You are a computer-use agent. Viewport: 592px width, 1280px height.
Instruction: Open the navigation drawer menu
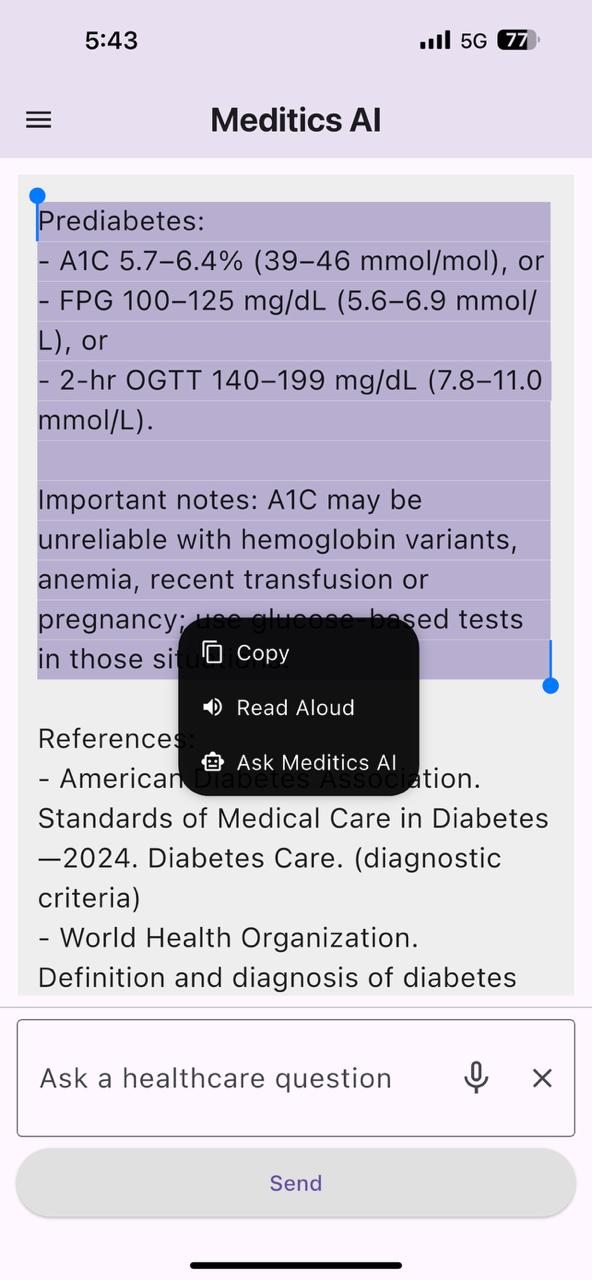click(38, 119)
